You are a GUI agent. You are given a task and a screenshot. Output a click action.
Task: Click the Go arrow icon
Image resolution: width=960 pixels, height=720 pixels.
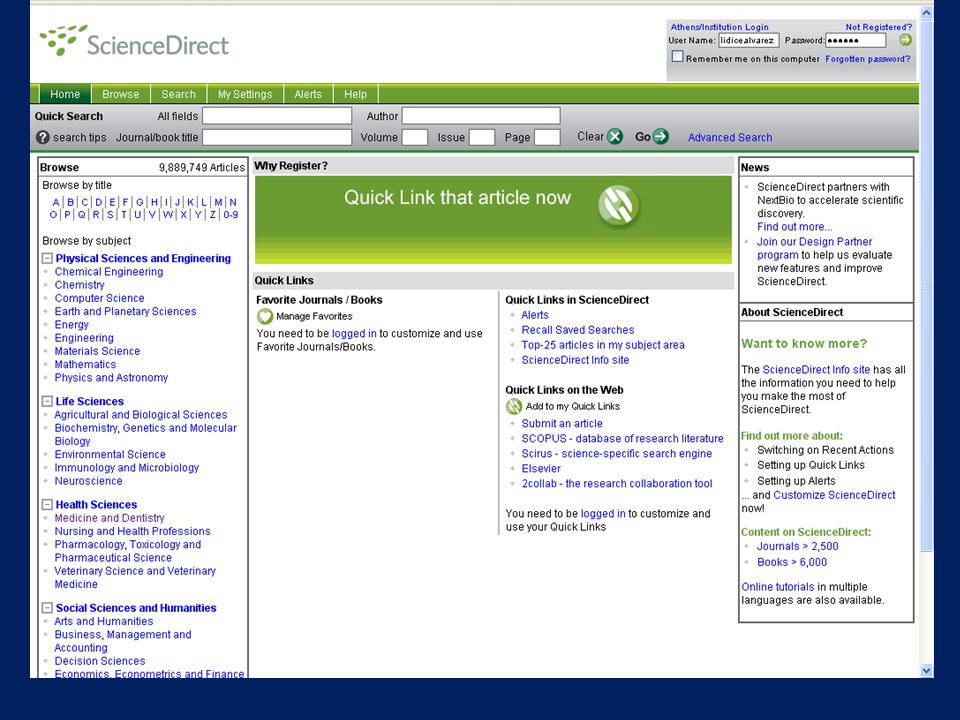(x=660, y=137)
